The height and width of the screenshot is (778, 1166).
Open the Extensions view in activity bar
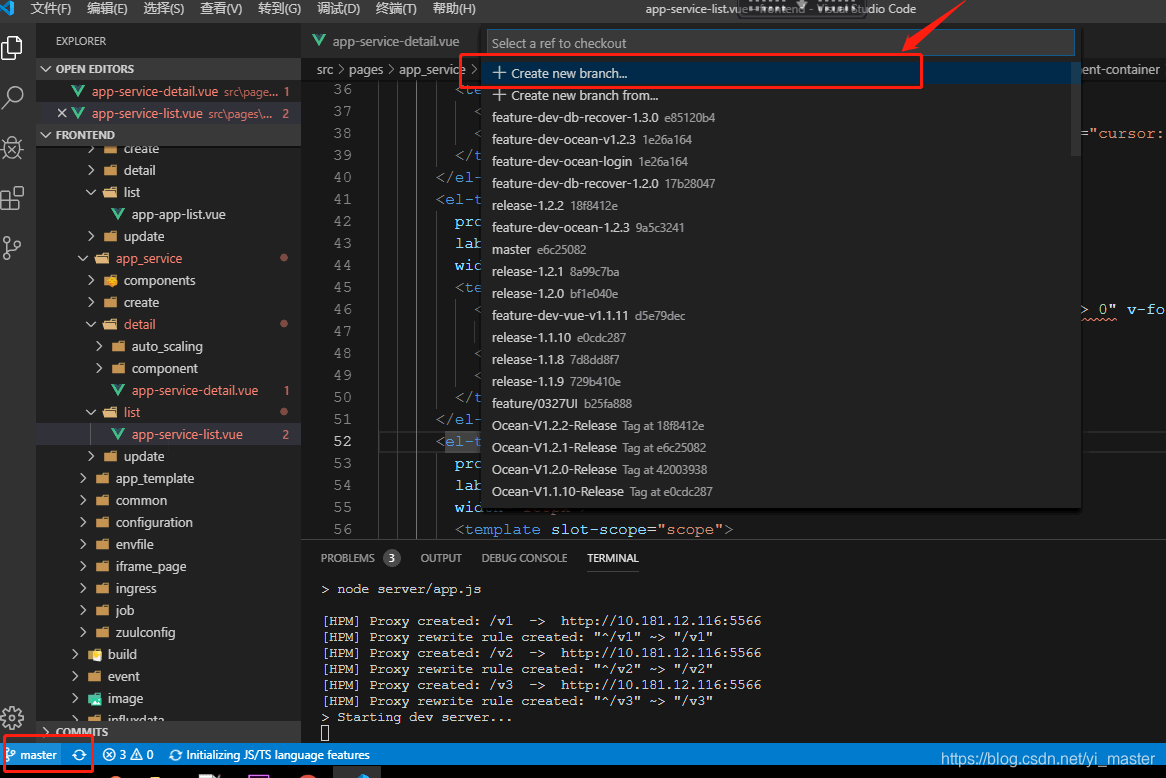(13, 198)
